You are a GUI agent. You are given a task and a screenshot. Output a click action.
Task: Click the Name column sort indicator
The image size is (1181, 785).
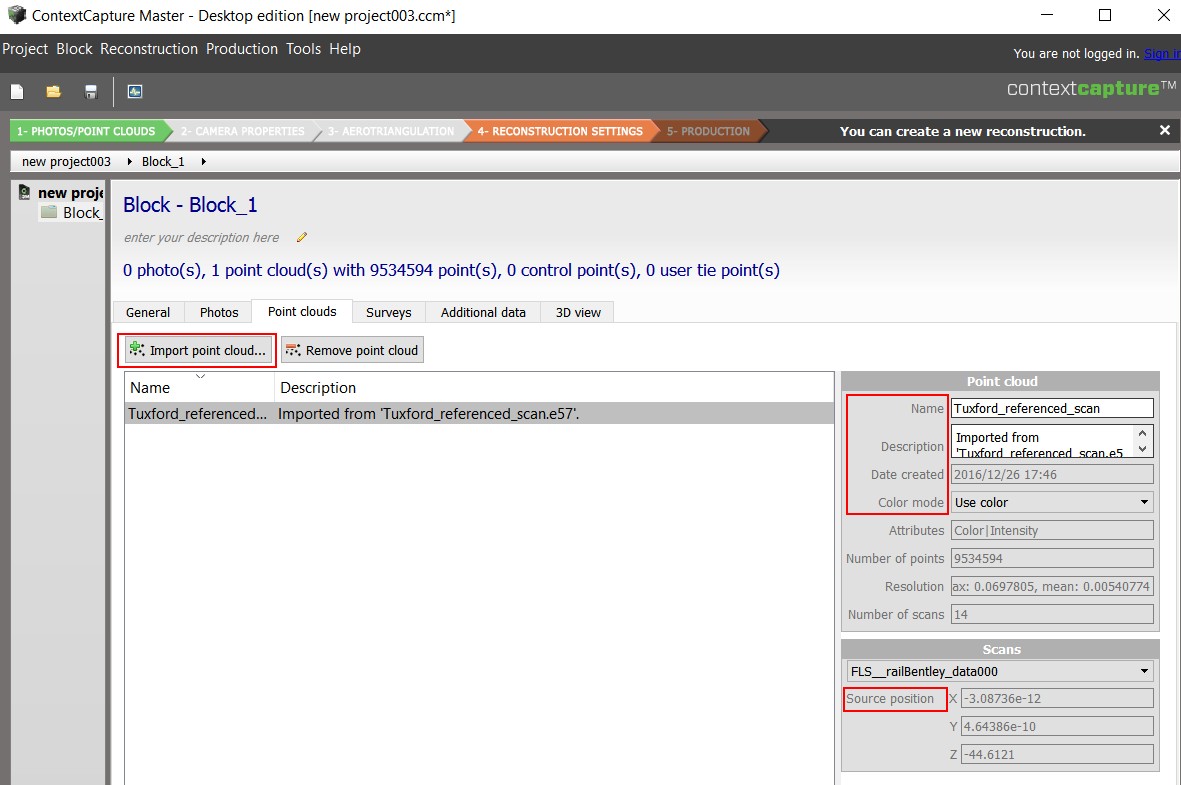[200, 376]
